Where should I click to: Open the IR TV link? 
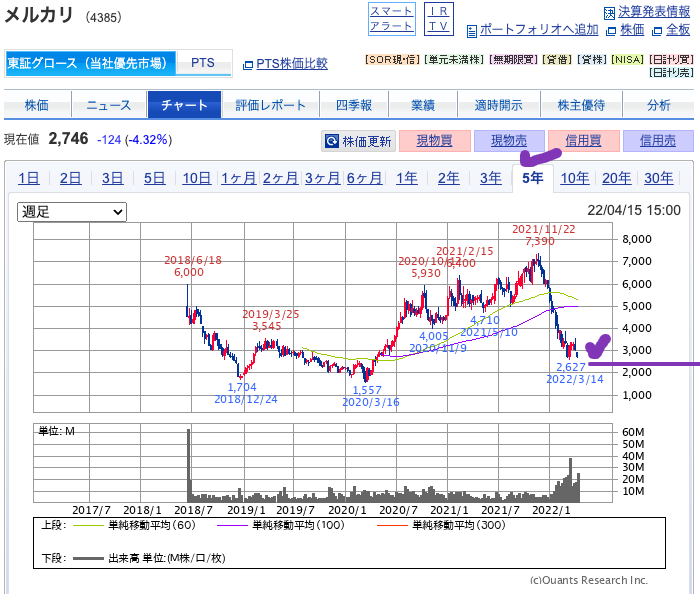click(438, 19)
